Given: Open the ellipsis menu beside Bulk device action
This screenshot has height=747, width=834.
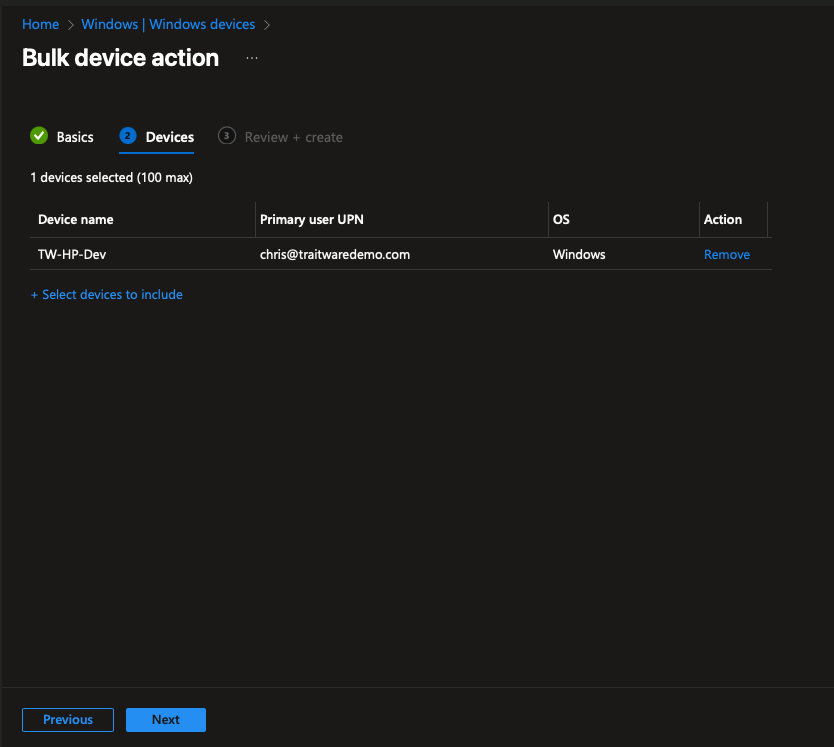Looking at the screenshot, I should (252, 58).
